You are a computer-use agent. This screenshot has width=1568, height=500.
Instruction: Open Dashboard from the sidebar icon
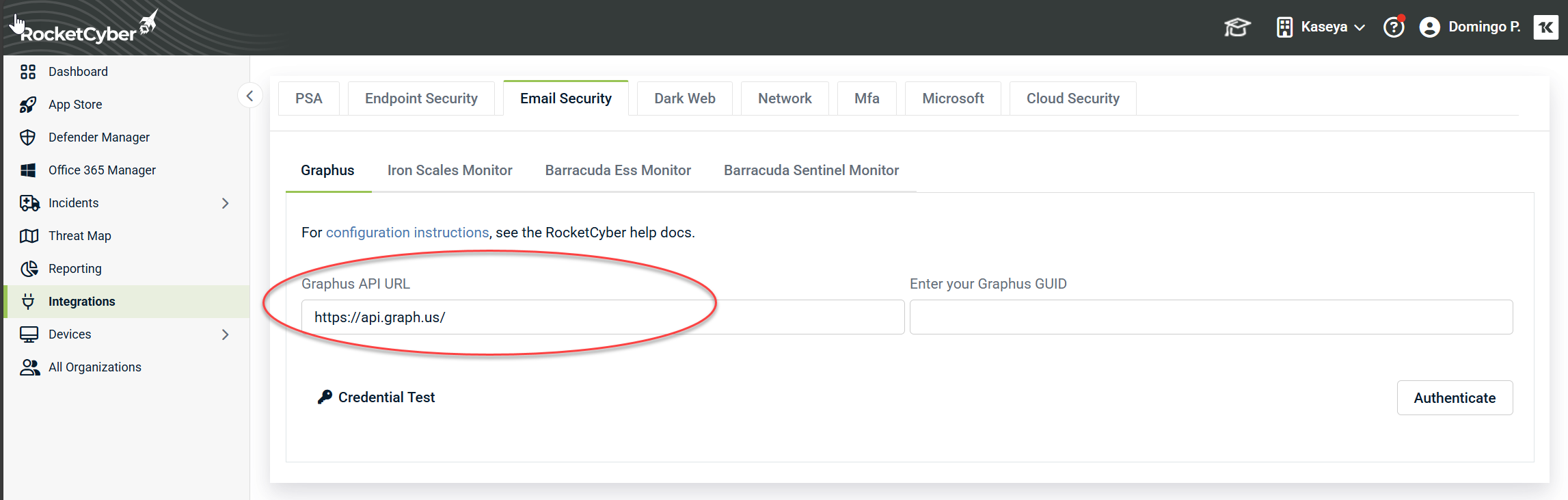(x=28, y=72)
